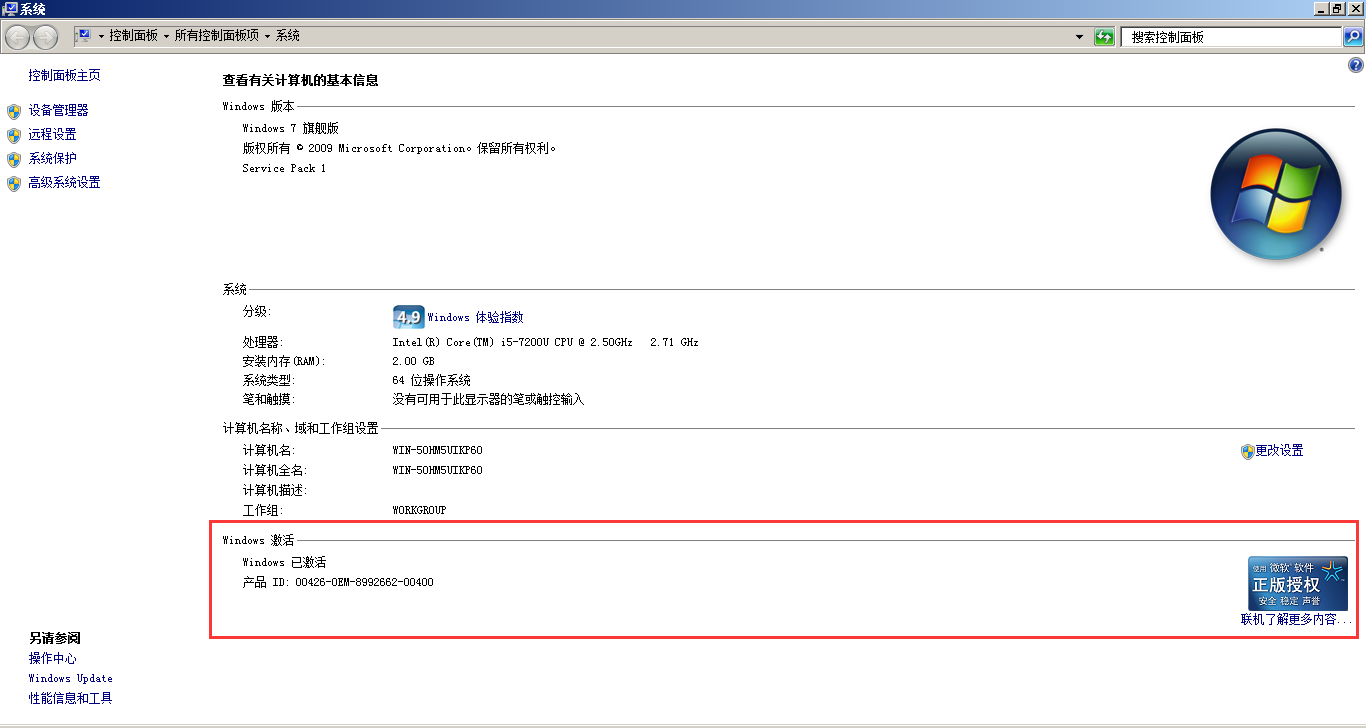Click the text Windows 7 旗舰版
The image size is (1366, 728).
[x=291, y=128]
